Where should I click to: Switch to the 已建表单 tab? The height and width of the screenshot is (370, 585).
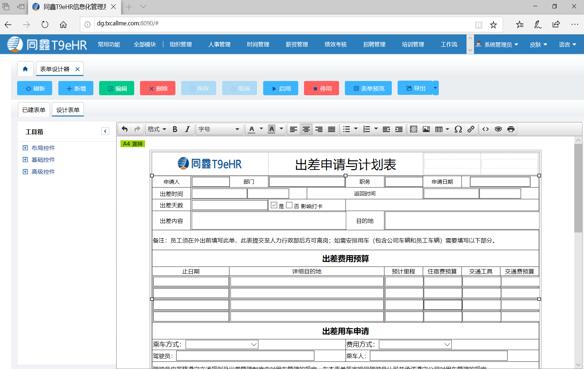[34, 110]
